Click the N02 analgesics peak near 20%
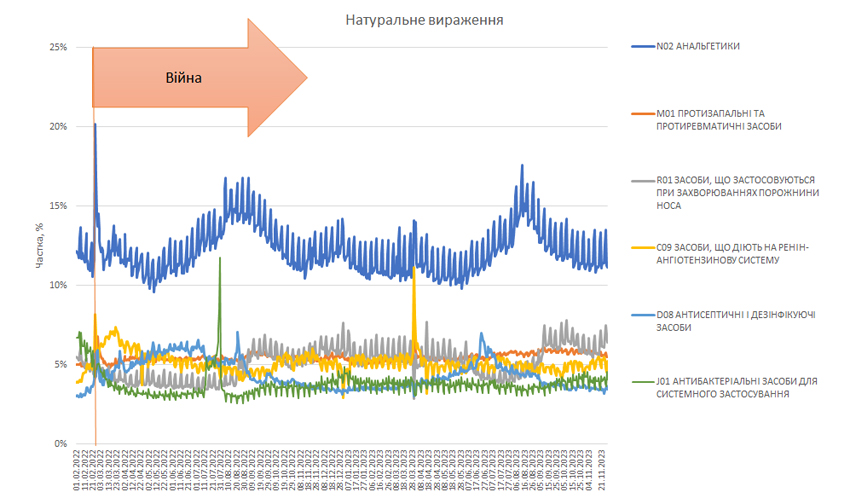Screen dimensions: 850x498 click(95, 125)
